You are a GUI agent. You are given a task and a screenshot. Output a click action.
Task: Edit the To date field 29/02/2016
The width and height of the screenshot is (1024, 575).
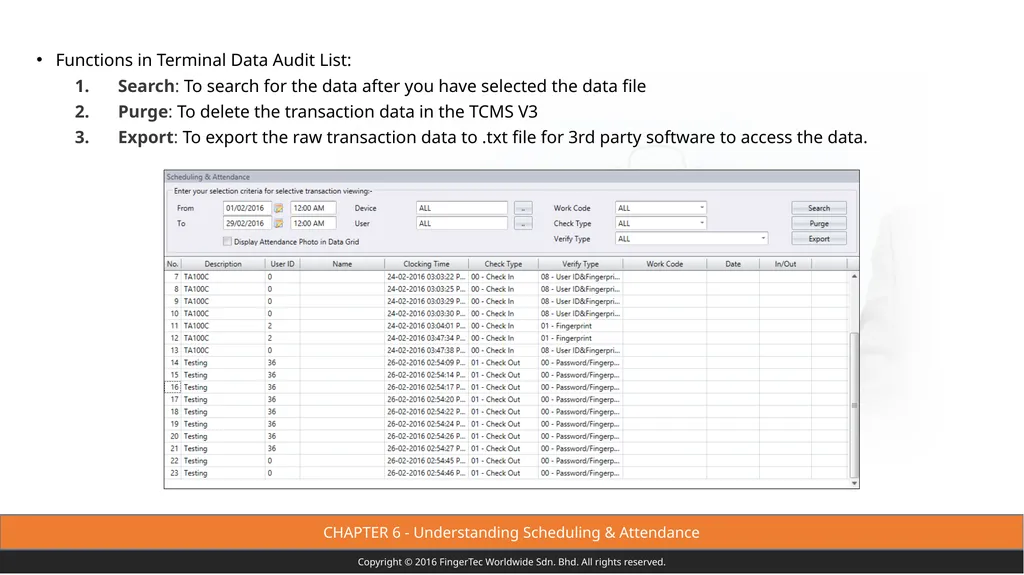point(247,223)
